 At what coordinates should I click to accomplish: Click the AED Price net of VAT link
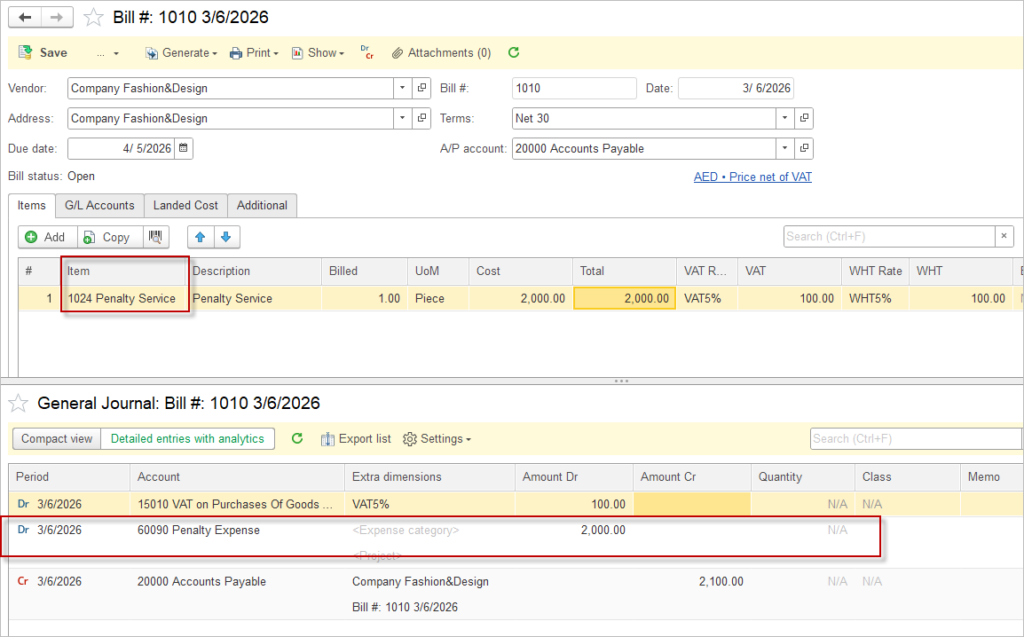[753, 177]
